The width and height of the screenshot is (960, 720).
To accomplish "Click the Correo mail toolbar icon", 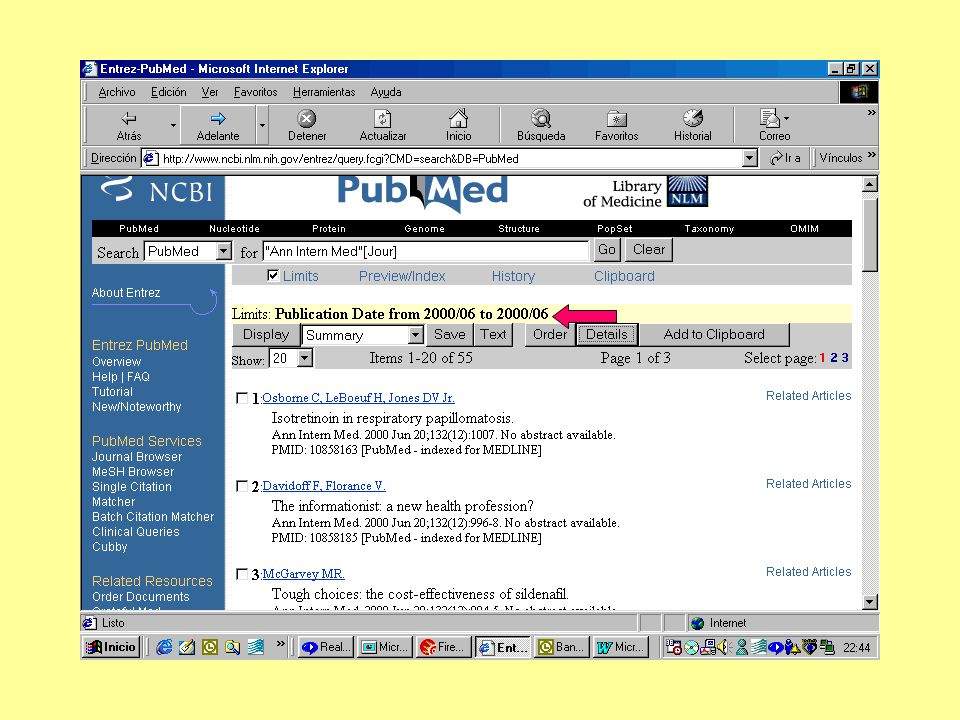I will click(774, 126).
